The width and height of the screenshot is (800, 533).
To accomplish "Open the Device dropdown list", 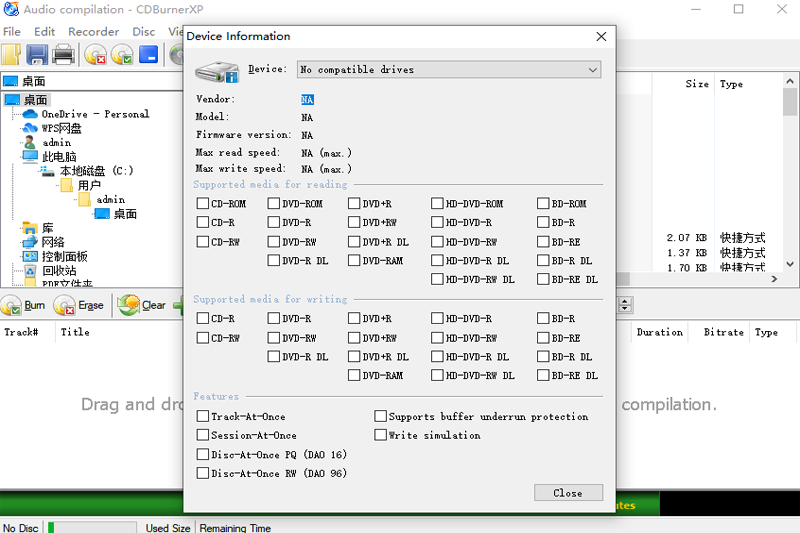I will click(449, 69).
